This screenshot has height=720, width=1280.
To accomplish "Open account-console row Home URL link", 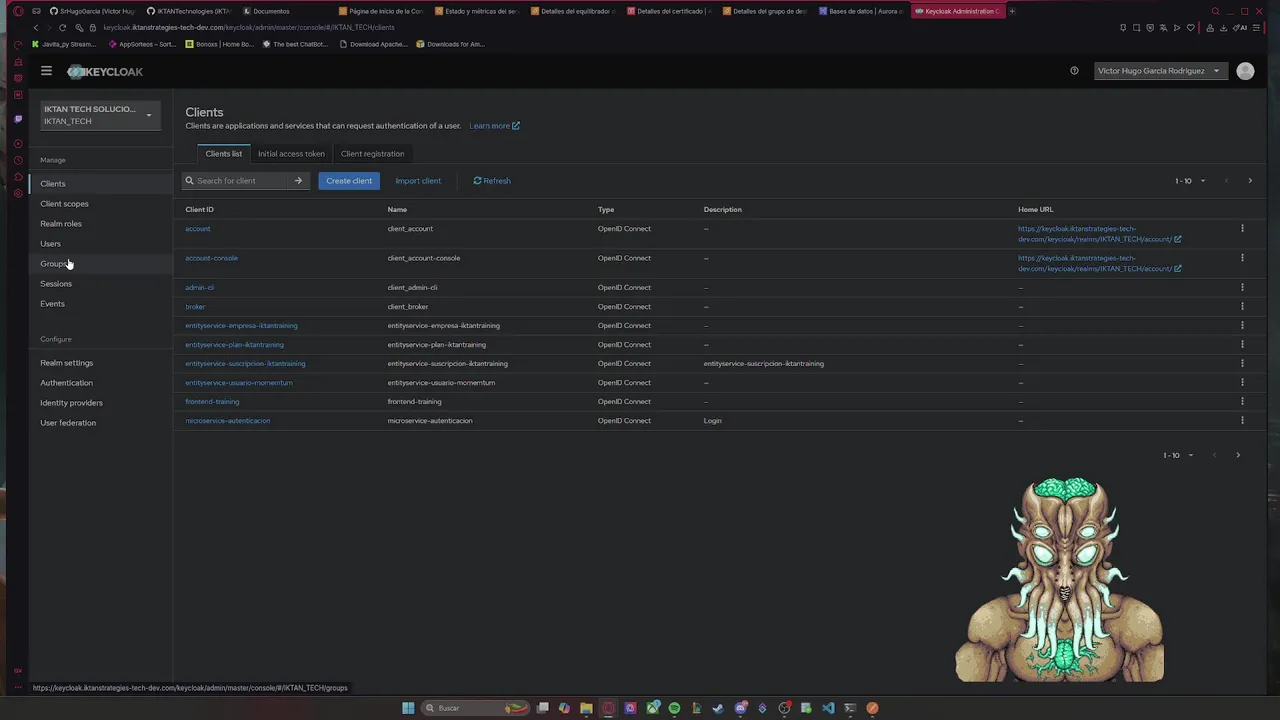I will (x=1099, y=263).
